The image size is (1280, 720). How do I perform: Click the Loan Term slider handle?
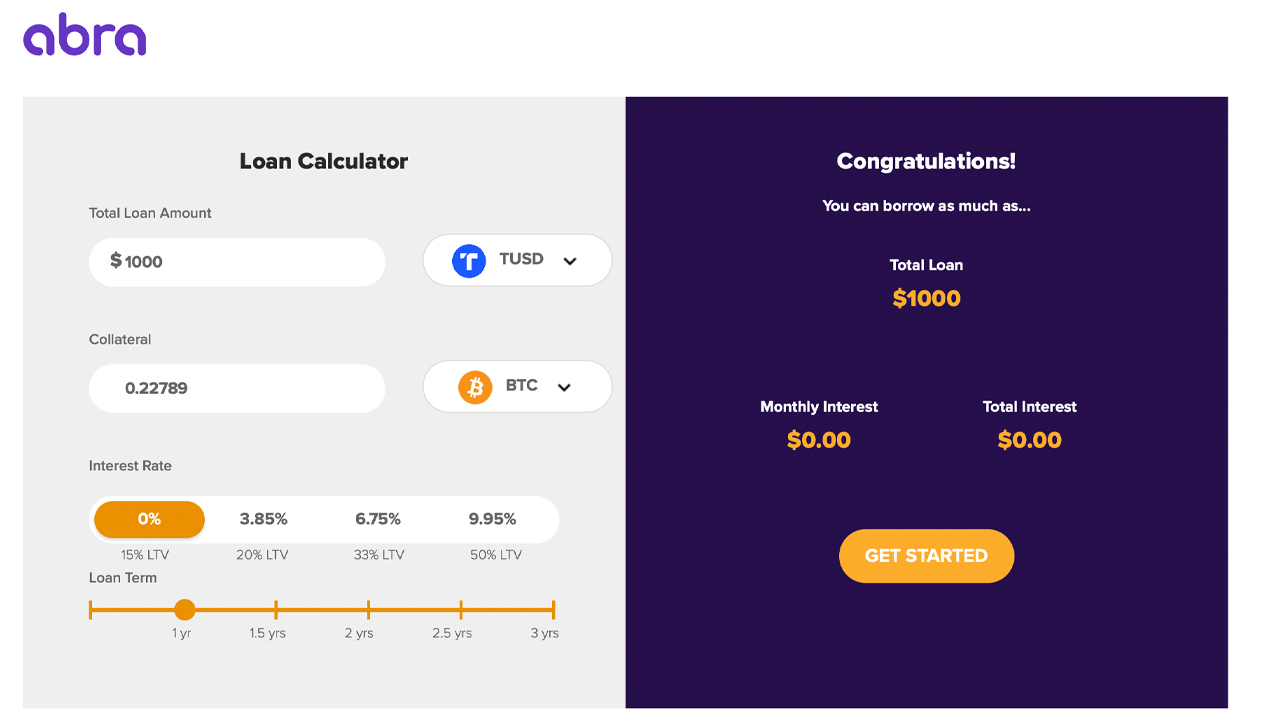coord(184,609)
